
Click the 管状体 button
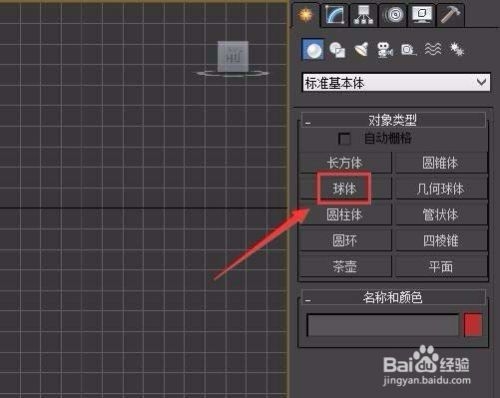tap(441, 215)
